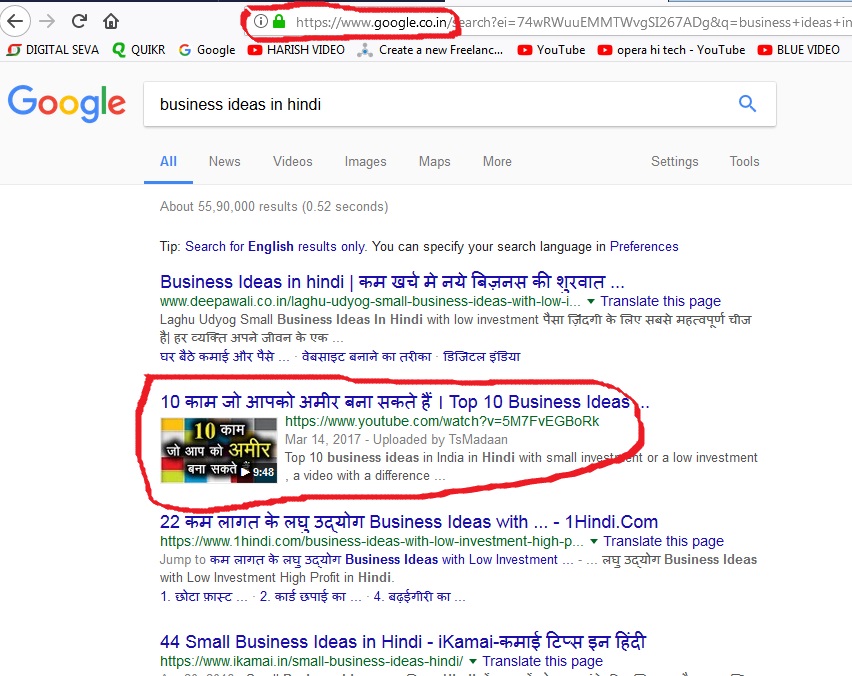The image size is (852, 676).
Task: Click Translate this page for deepawali result
Action: tap(661, 301)
